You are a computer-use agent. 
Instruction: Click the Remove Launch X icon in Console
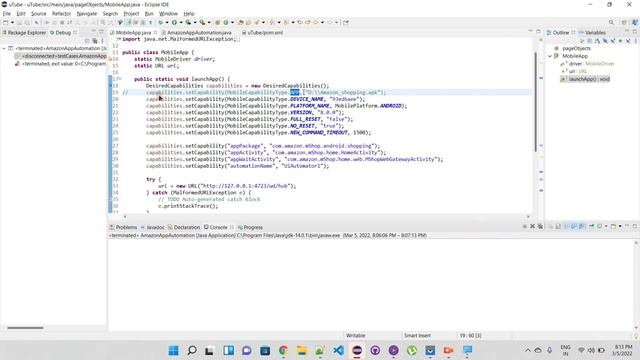tap(532, 226)
